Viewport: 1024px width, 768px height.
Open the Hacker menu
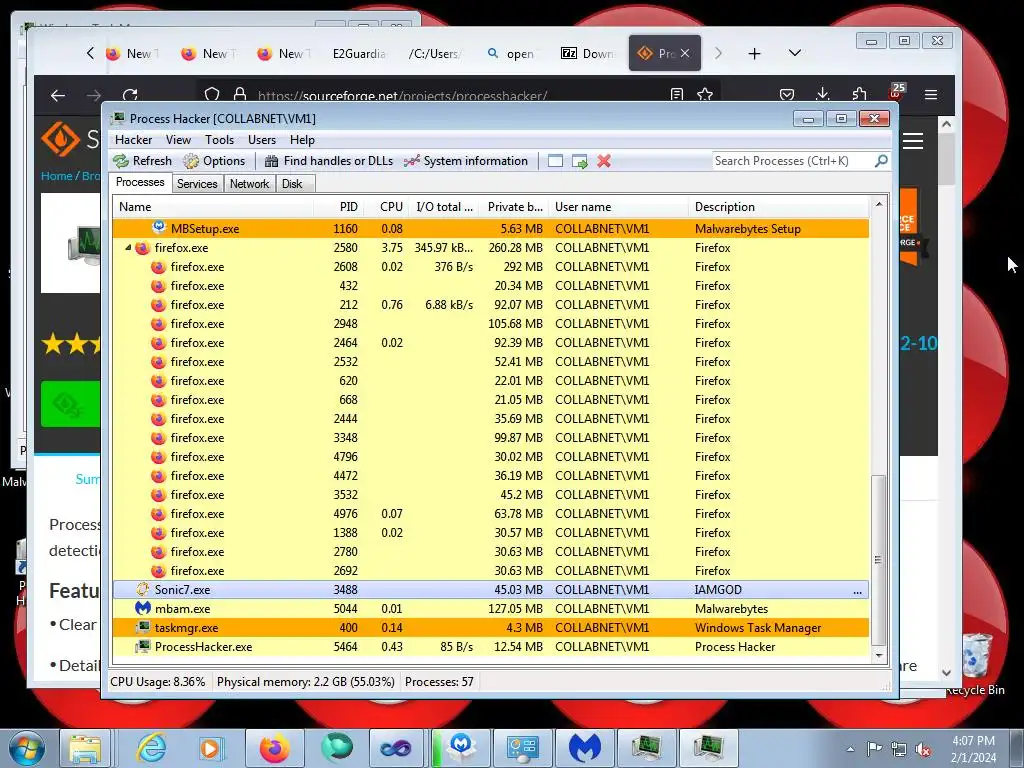click(x=133, y=140)
